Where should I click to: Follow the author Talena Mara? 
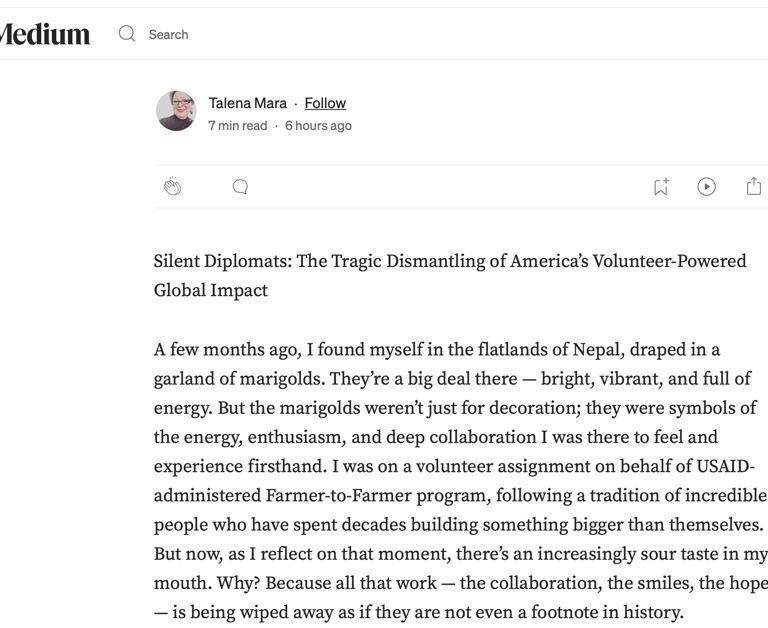(x=325, y=103)
